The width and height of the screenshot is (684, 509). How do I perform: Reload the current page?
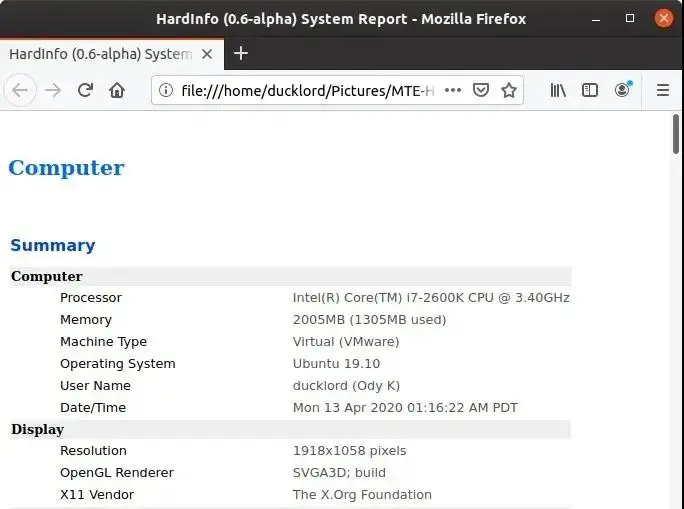(x=85, y=90)
